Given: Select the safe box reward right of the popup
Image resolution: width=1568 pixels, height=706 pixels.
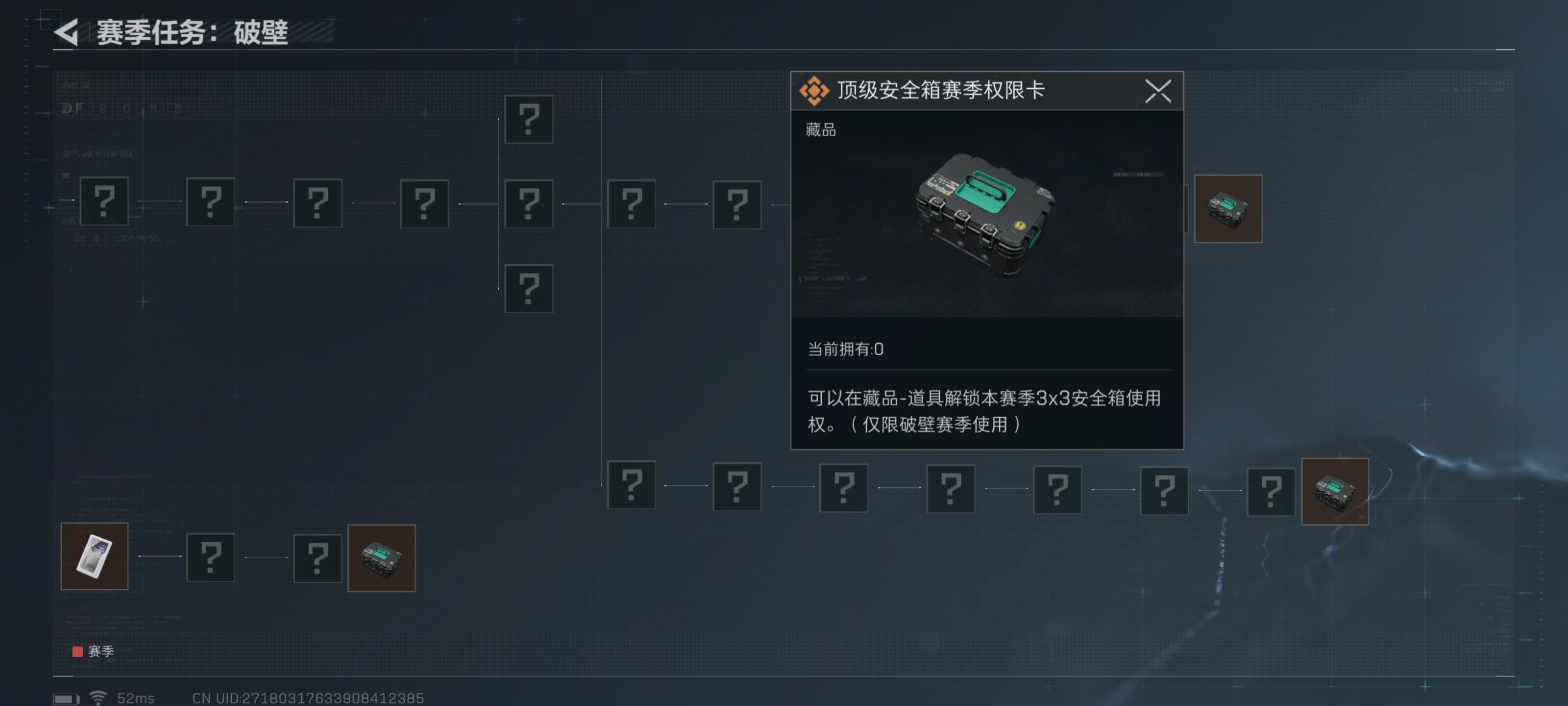Looking at the screenshot, I should point(1228,208).
